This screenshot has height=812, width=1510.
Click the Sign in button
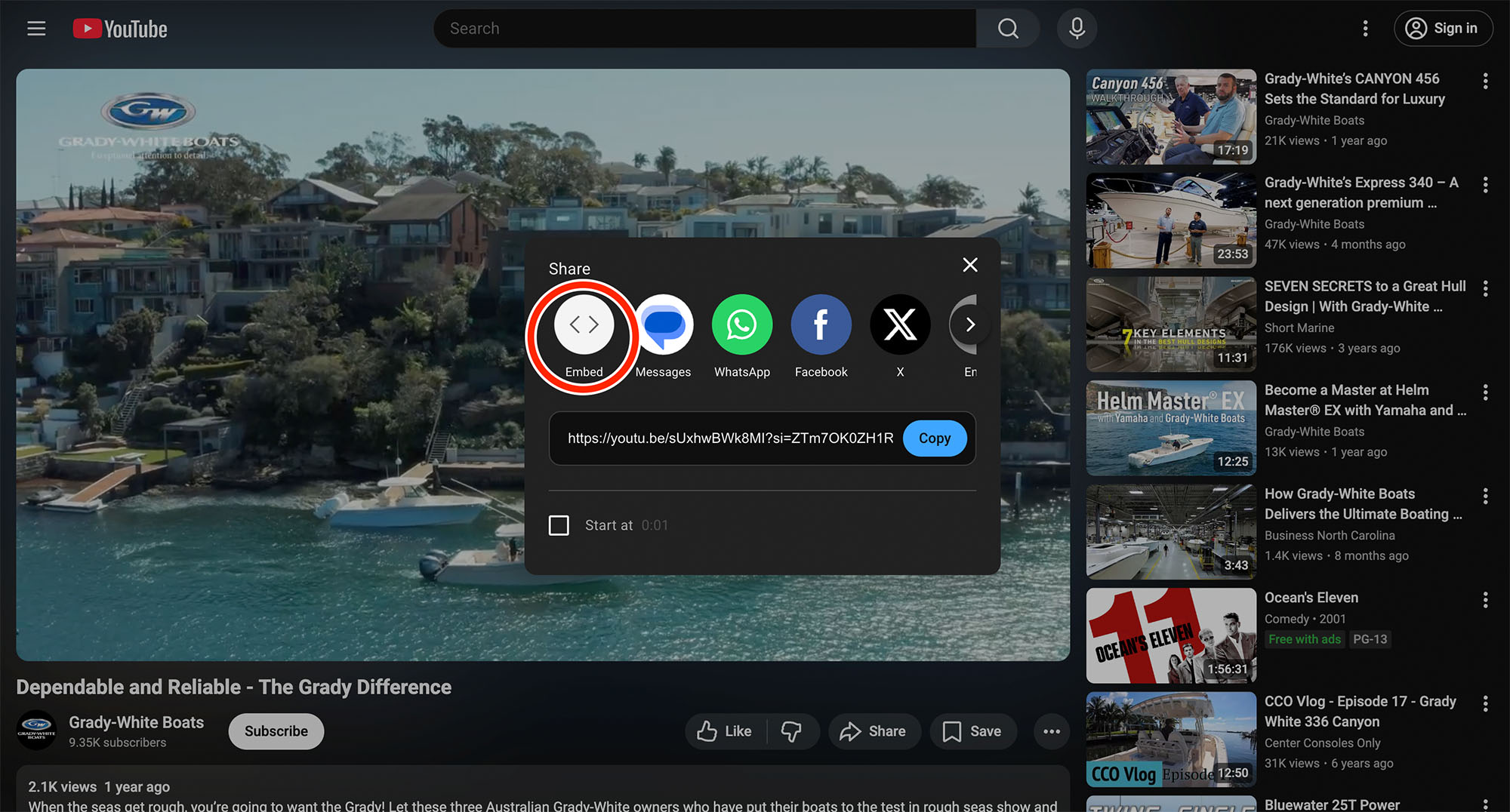pos(1443,29)
